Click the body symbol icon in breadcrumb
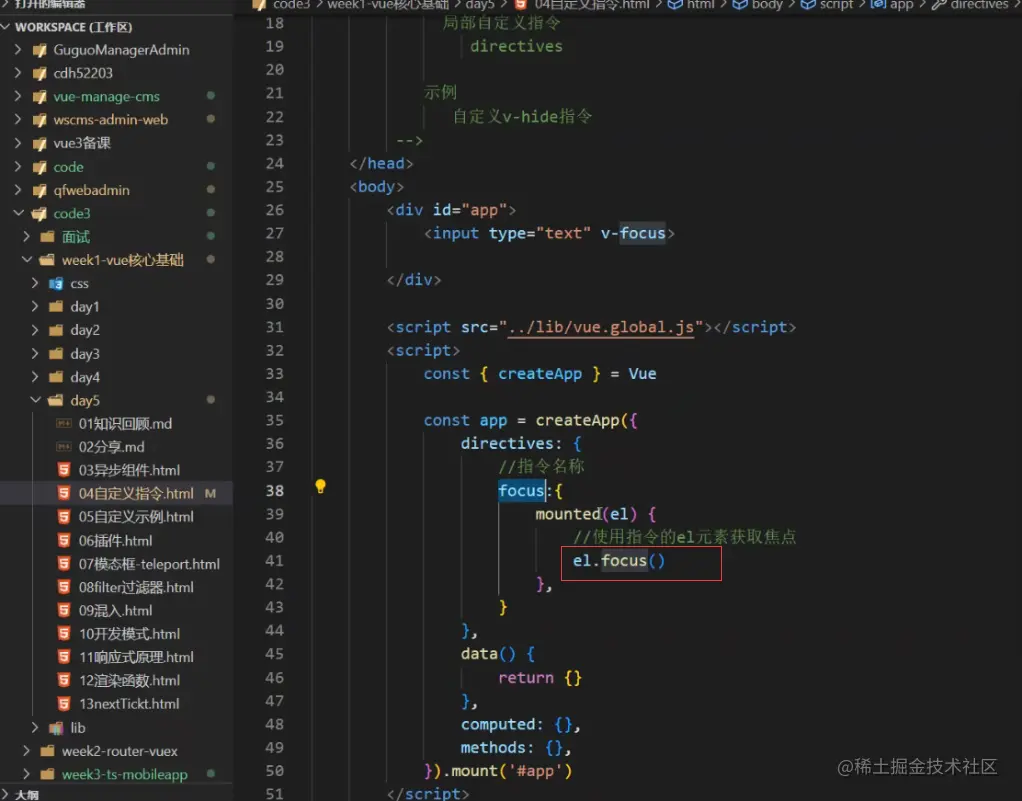The width and height of the screenshot is (1022, 801). 740,5
